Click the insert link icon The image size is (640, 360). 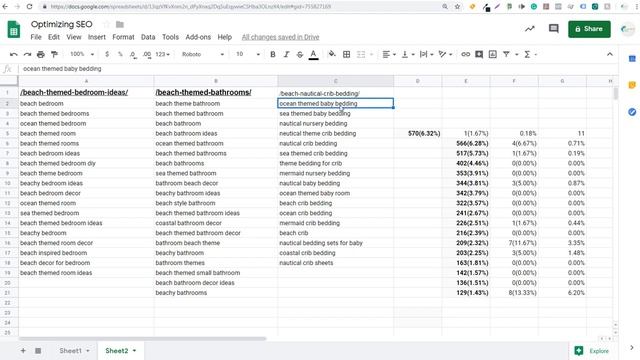tap(465, 54)
